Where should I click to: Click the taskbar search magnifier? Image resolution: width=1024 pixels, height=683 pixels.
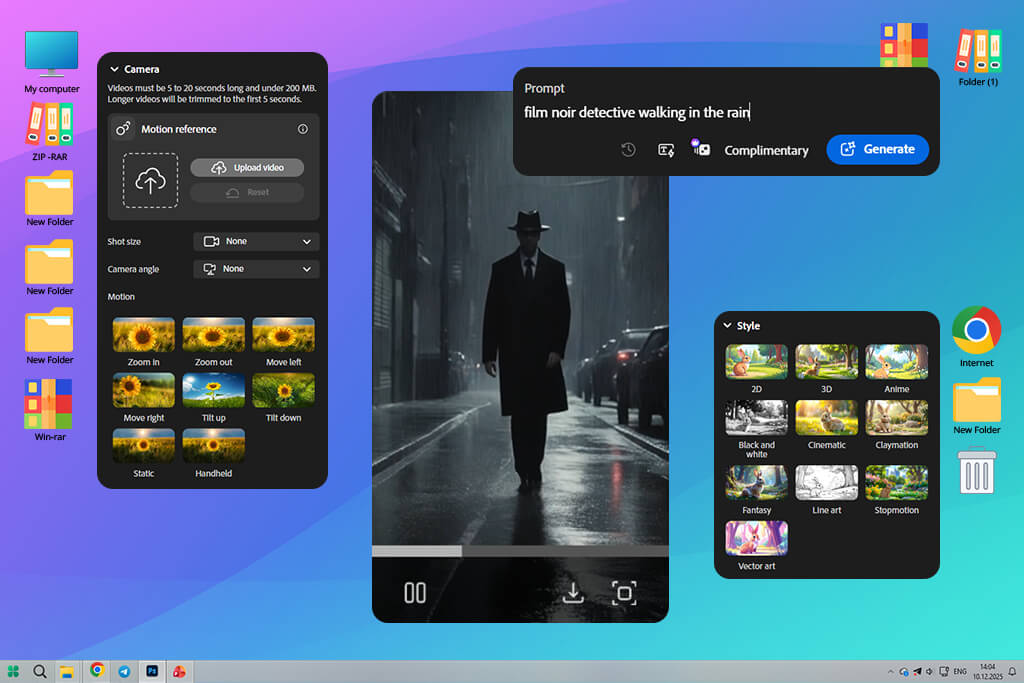pyautogui.click(x=40, y=671)
